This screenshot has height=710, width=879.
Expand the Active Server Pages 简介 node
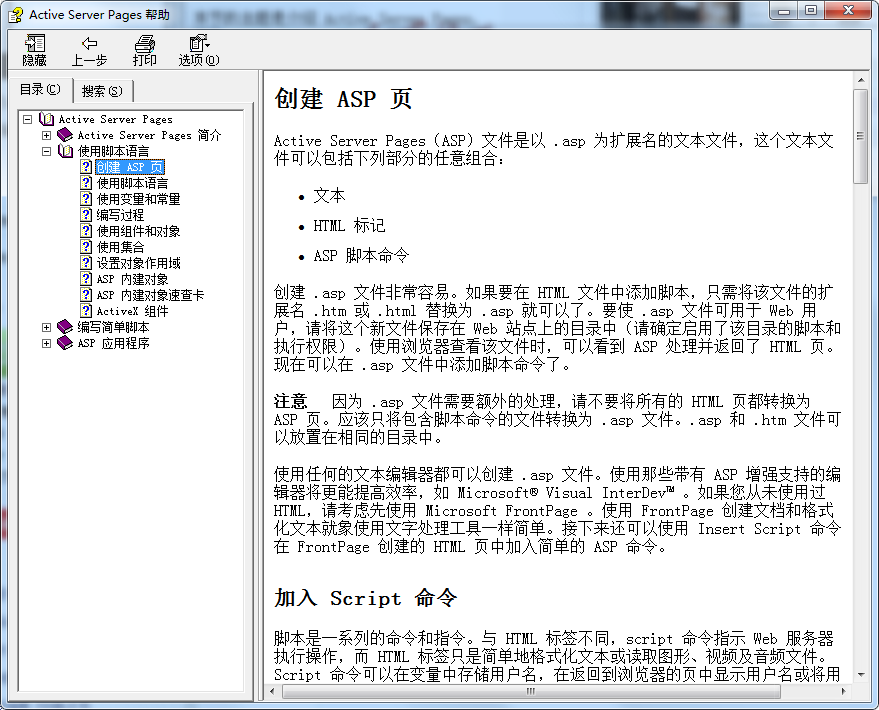tap(47, 135)
